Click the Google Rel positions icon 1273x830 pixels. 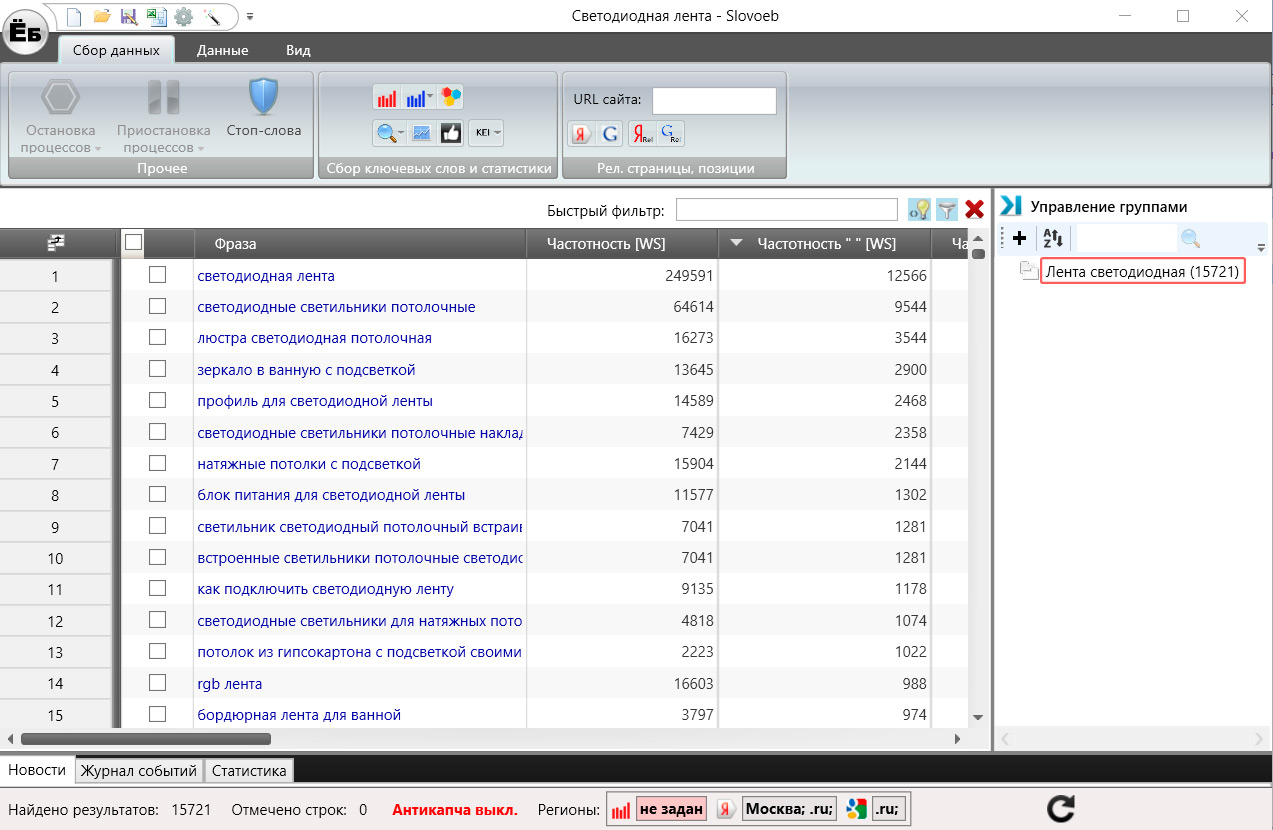point(671,134)
